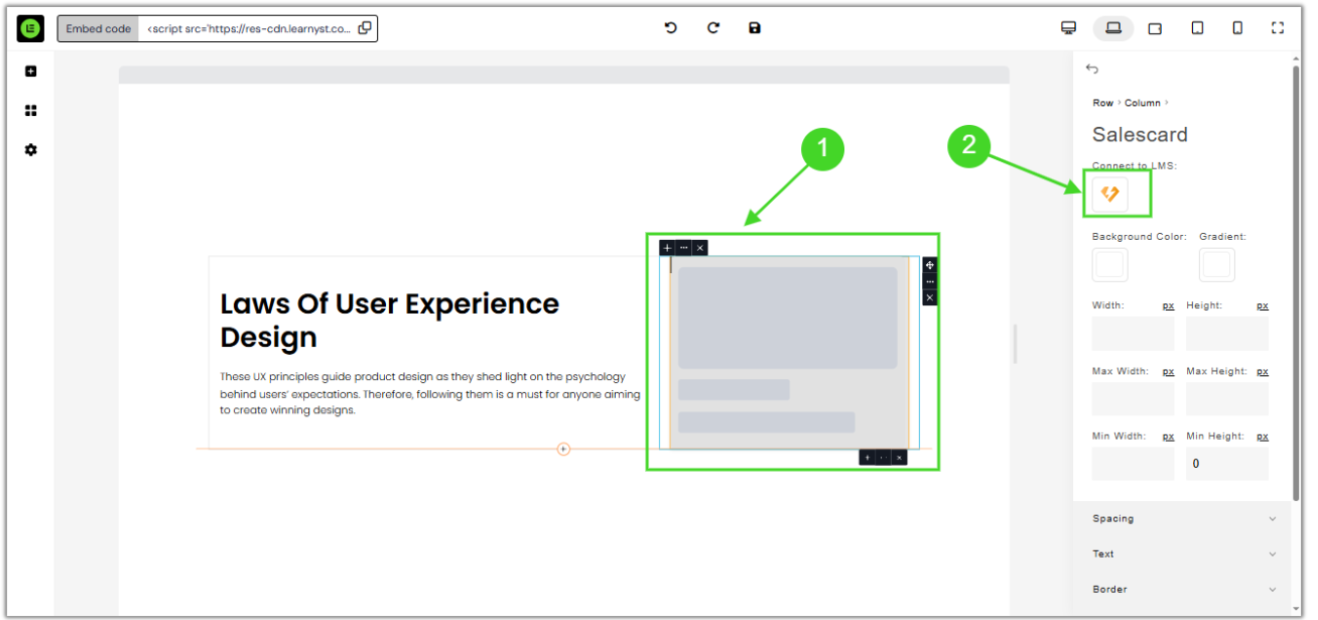Viewport: 1318px width, 620px height.
Task: Expand the Spacing section
Action: tap(1184, 519)
